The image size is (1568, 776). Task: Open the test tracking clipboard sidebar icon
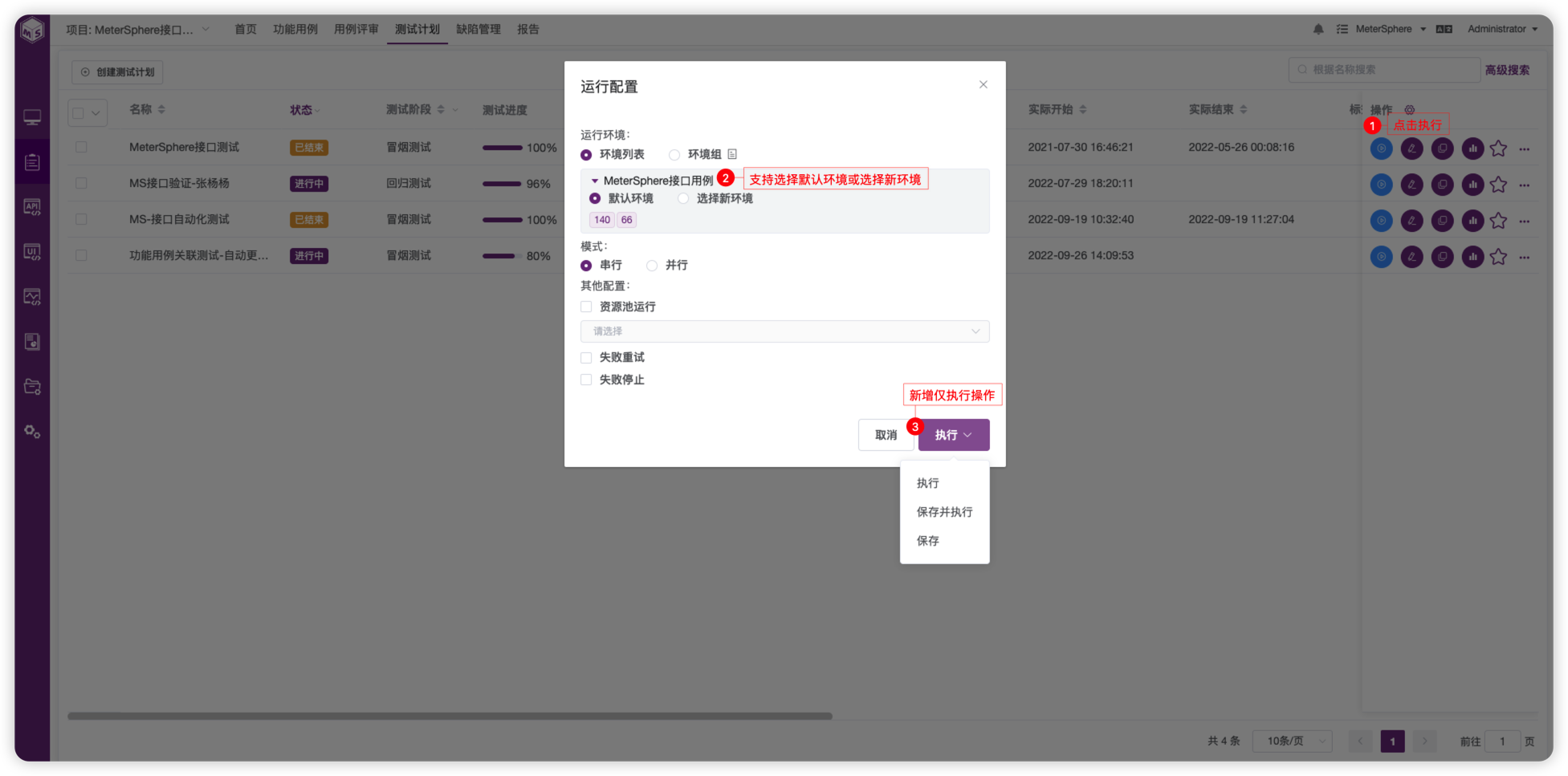click(32, 162)
